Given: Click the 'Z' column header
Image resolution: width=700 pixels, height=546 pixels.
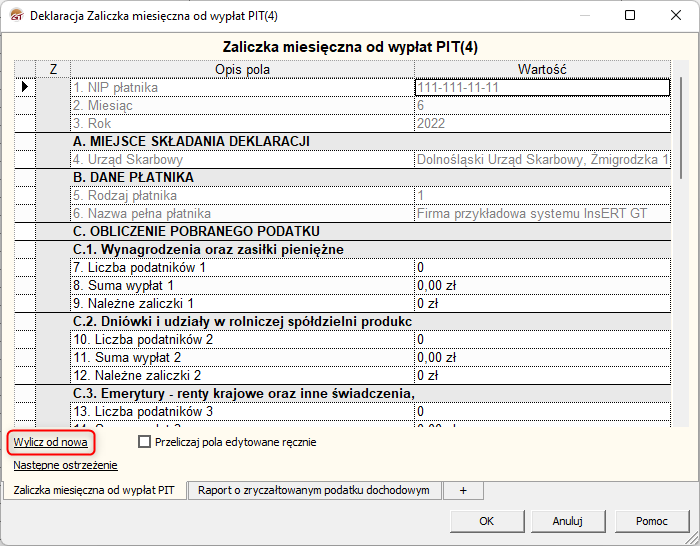Looking at the screenshot, I should tap(53, 69).
